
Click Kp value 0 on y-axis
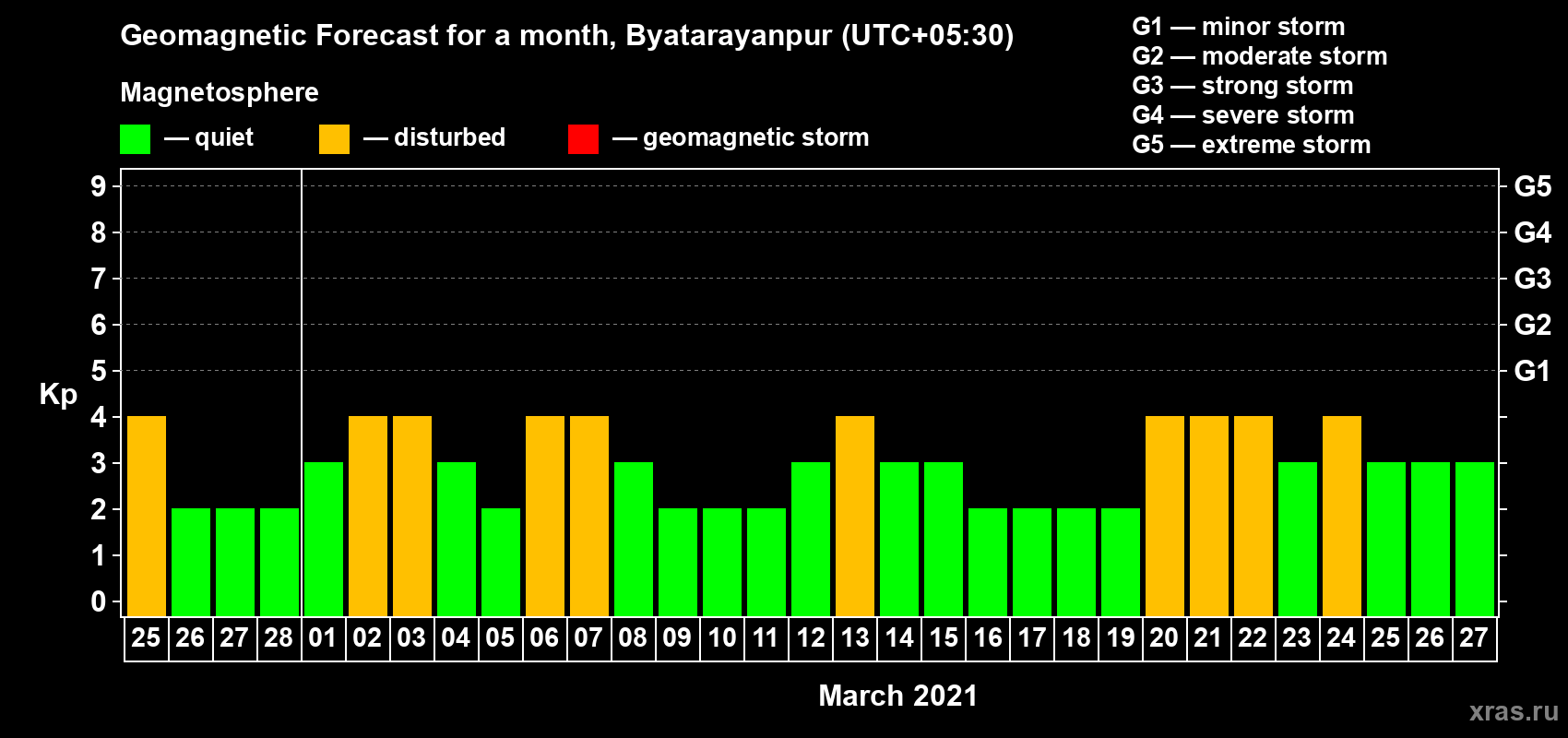click(99, 601)
